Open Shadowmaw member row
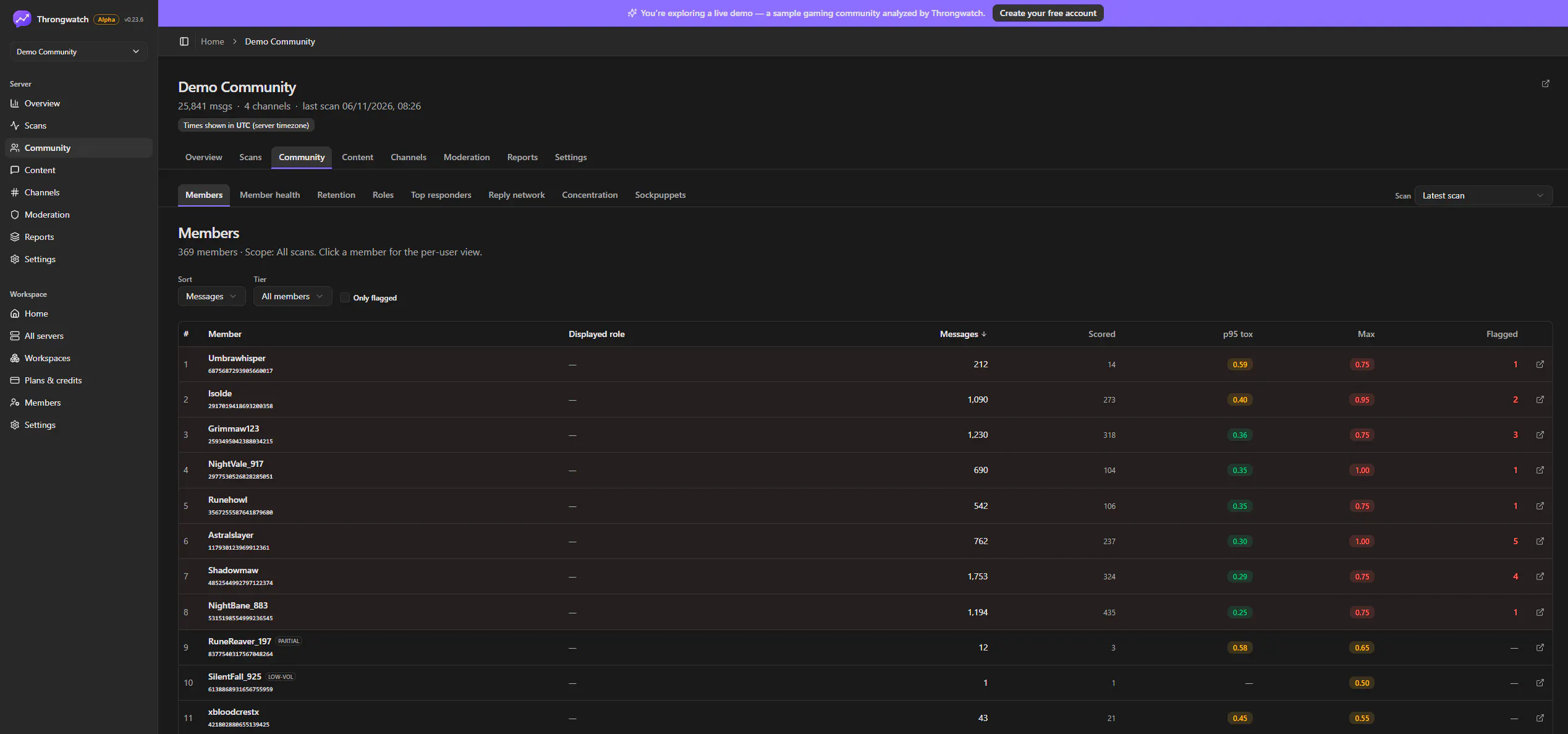This screenshot has height=734, width=1568. [x=865, y=576]
